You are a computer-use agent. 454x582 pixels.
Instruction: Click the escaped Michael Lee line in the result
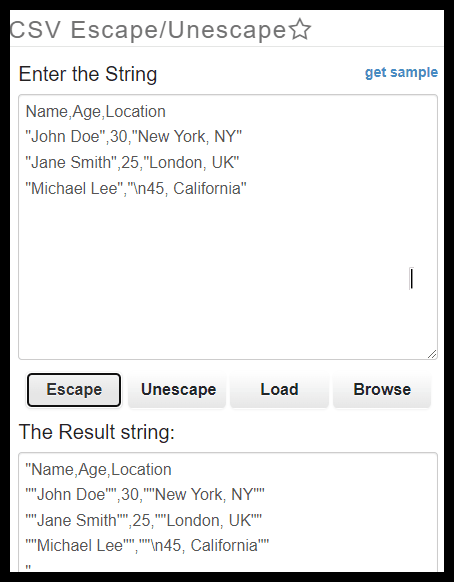(147, 546)
